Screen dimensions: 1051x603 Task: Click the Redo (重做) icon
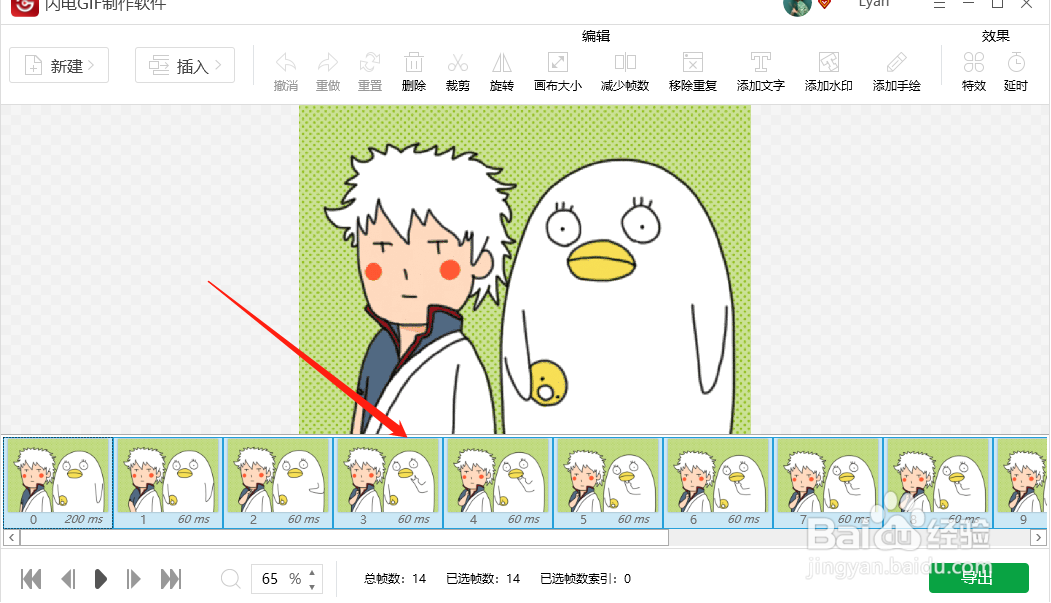(x=328, y=63)
